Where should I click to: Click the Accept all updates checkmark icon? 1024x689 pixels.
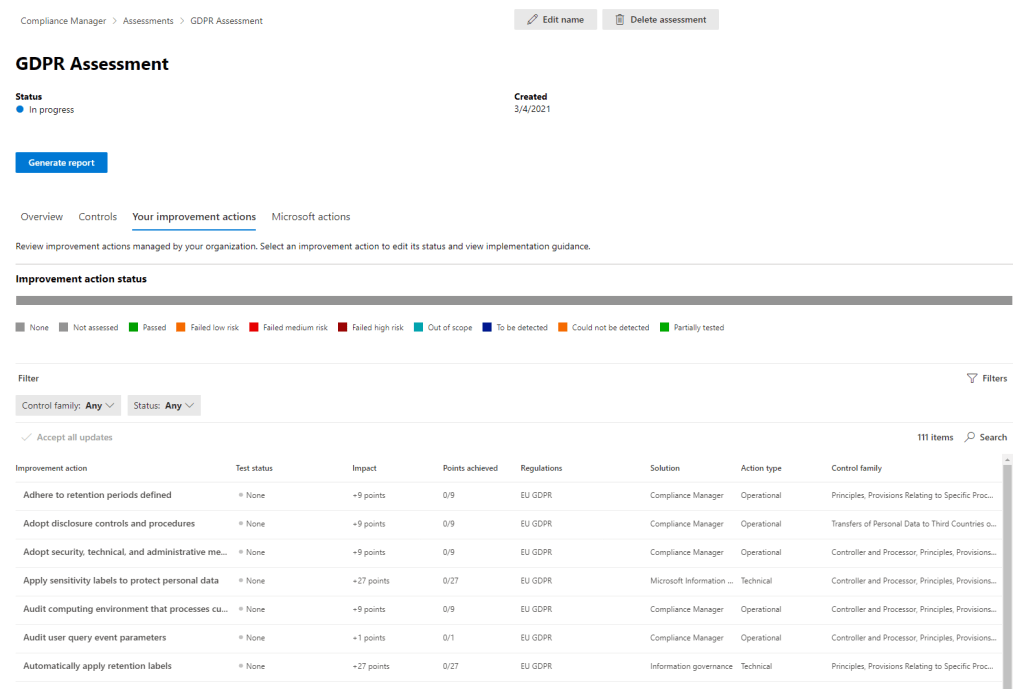pos(25,438)
